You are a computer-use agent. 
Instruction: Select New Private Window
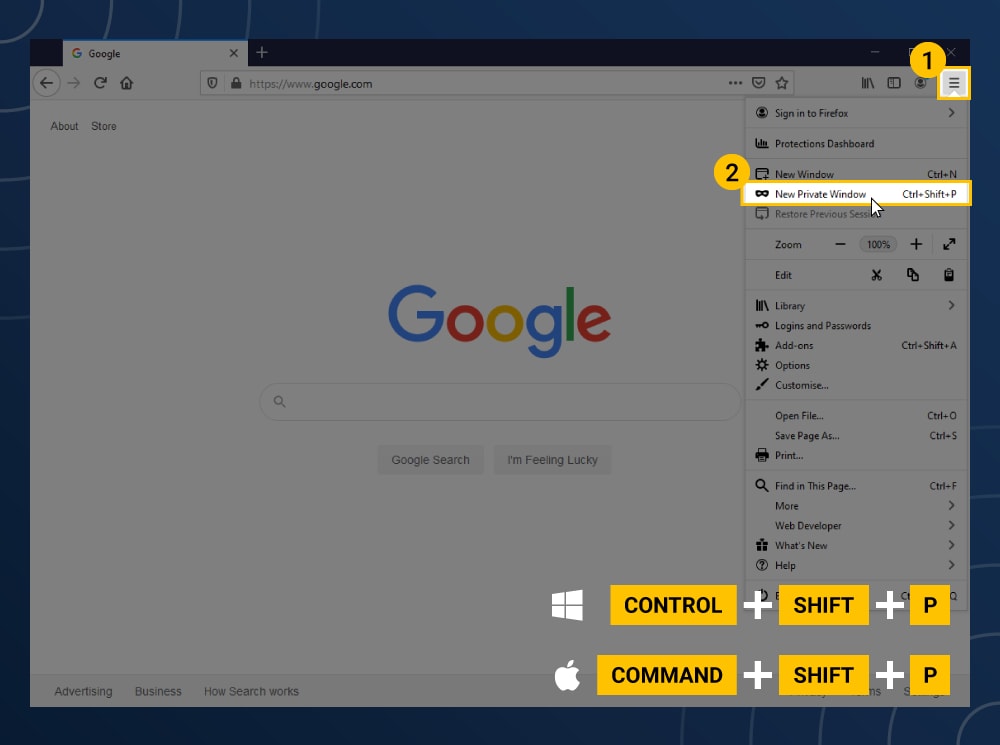(x=856, y=194)
